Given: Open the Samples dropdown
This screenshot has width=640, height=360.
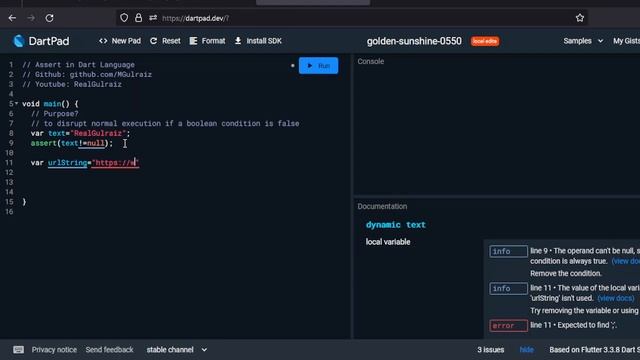Looking at the screenshot, I should point(583,41).
